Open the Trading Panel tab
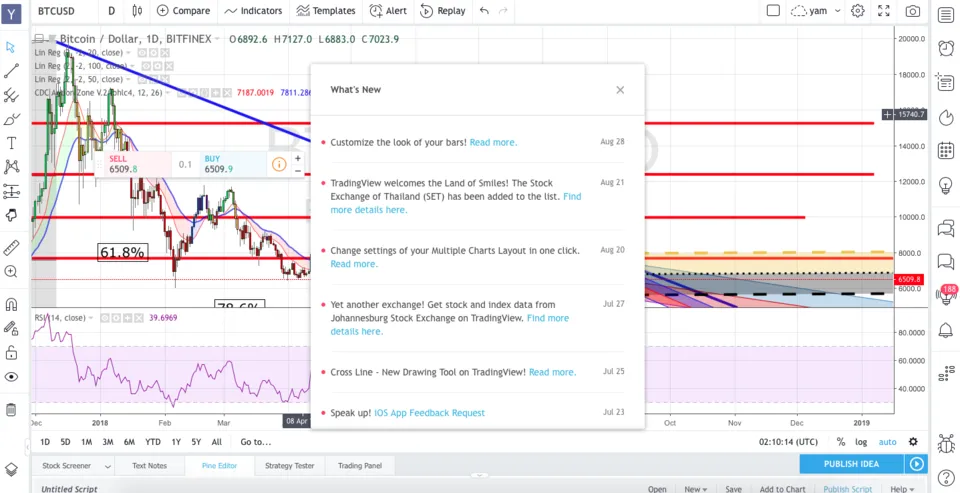 coord(360,465)
